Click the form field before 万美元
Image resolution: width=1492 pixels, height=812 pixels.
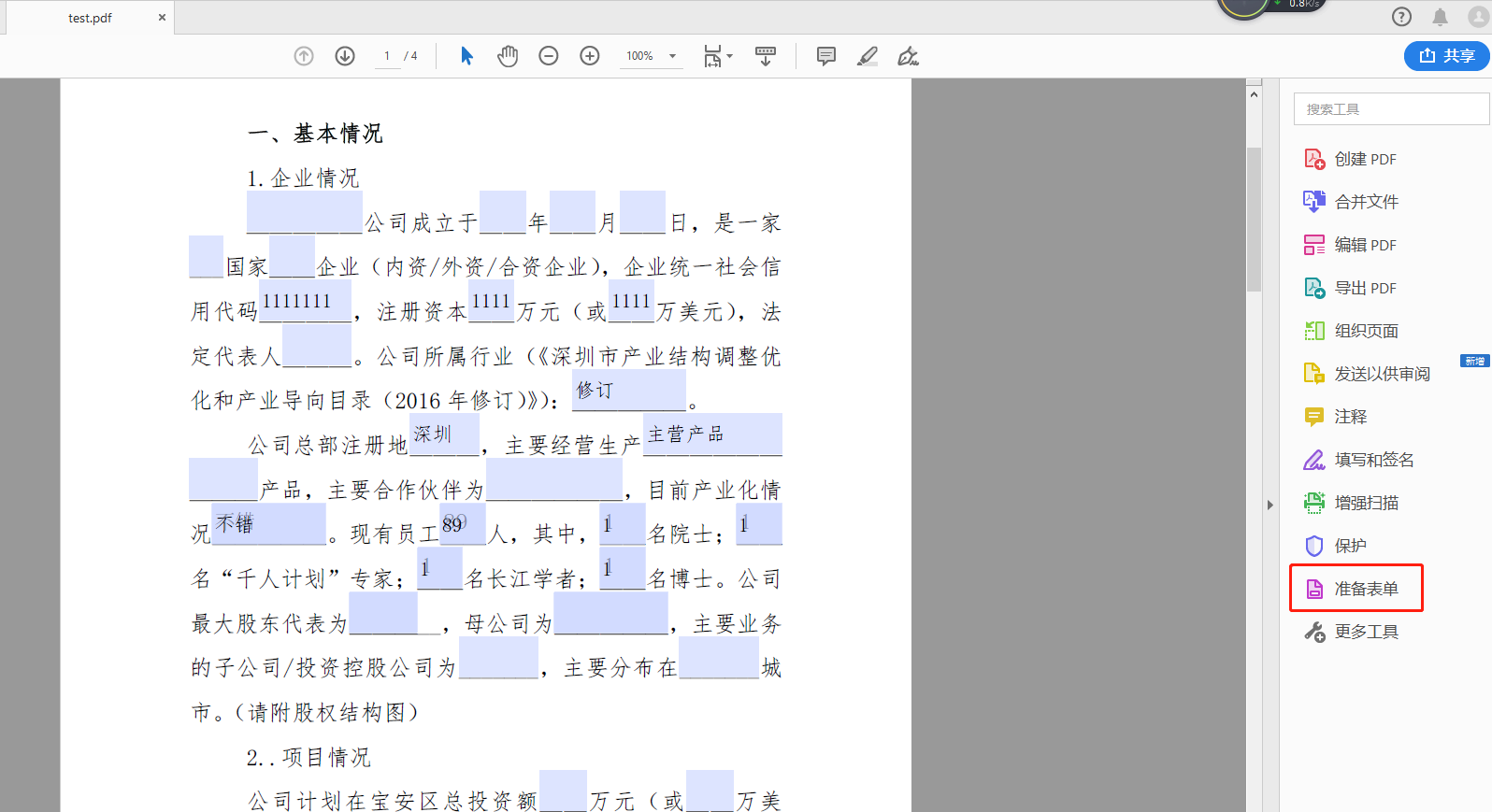click(631, 302)
